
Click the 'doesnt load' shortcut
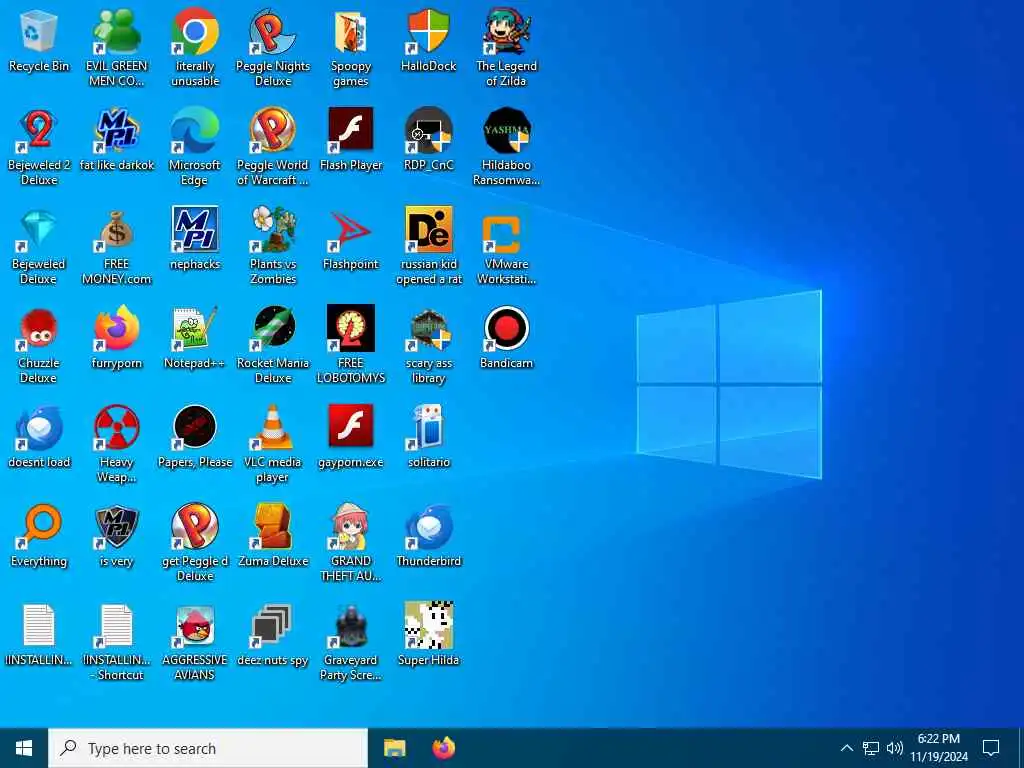pyautogui.click(x=39, y=428)
